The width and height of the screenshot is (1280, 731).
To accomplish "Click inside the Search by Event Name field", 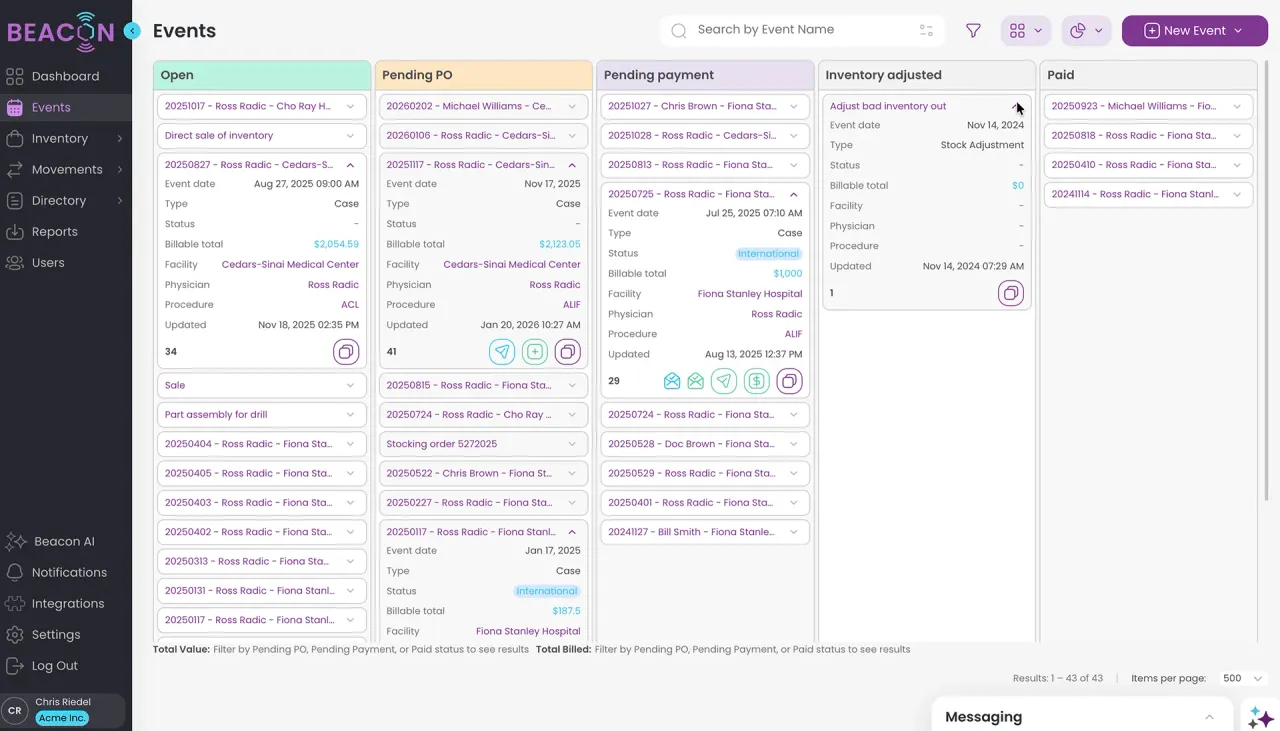I will (800, 31).
